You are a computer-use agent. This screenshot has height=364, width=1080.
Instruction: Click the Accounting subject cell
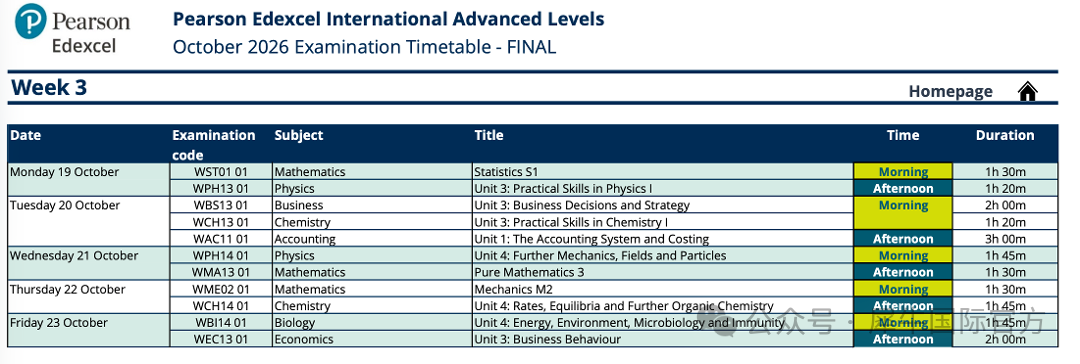(x=373, y=239)
